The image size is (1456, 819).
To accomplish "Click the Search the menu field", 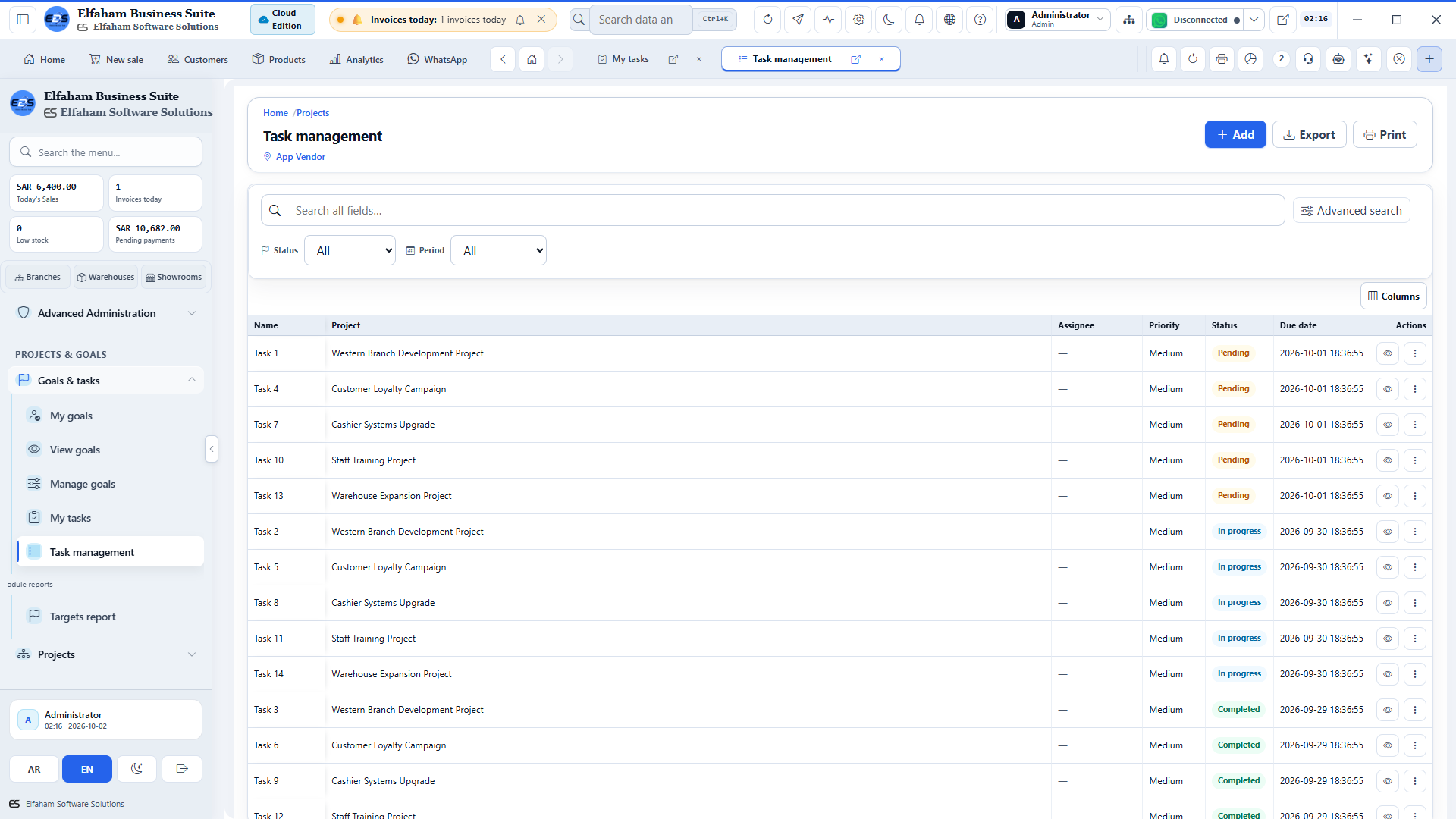I will pyautogui.click(x=106, y=152).
